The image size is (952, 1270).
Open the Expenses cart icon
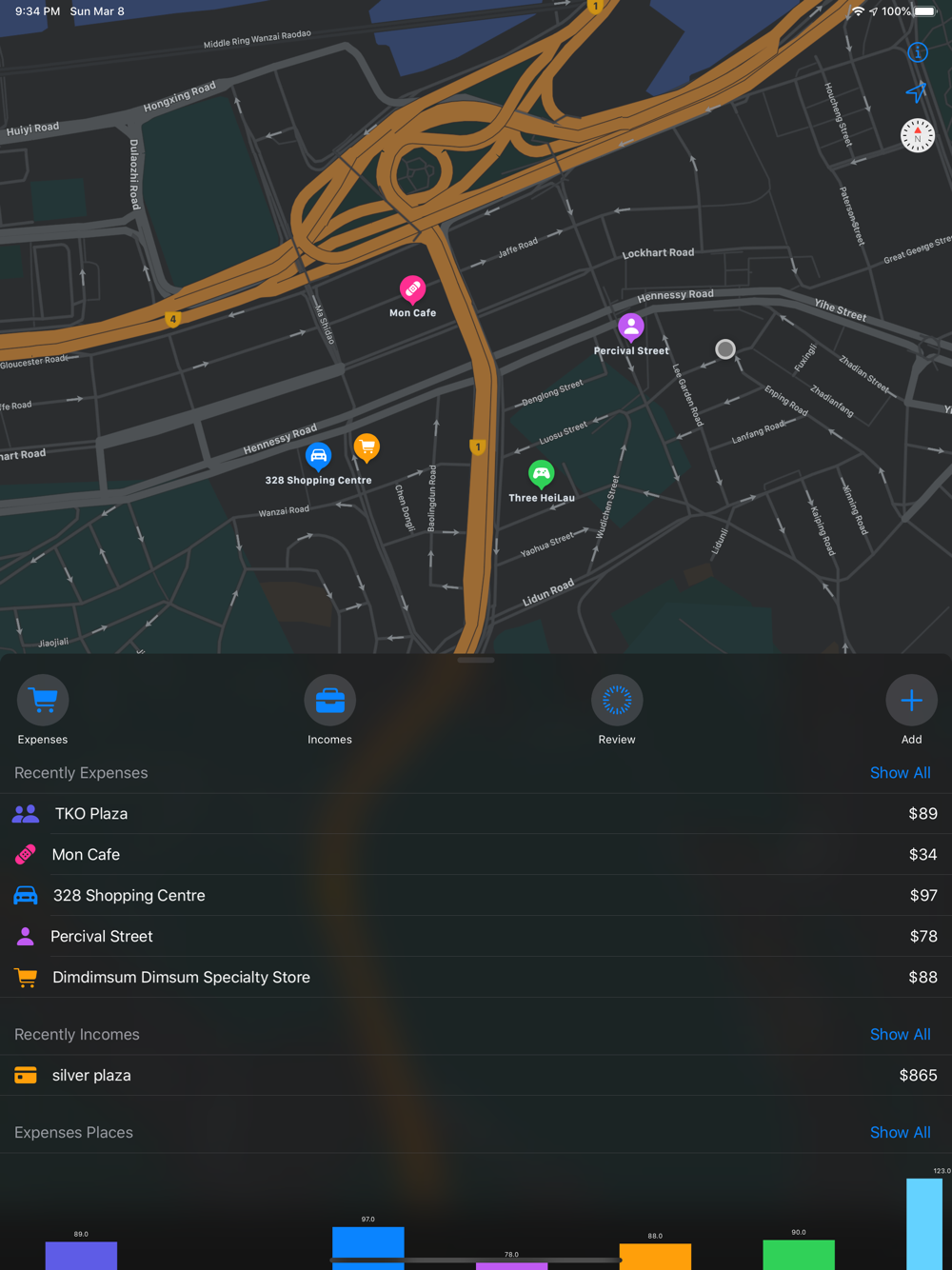[43, 701]
